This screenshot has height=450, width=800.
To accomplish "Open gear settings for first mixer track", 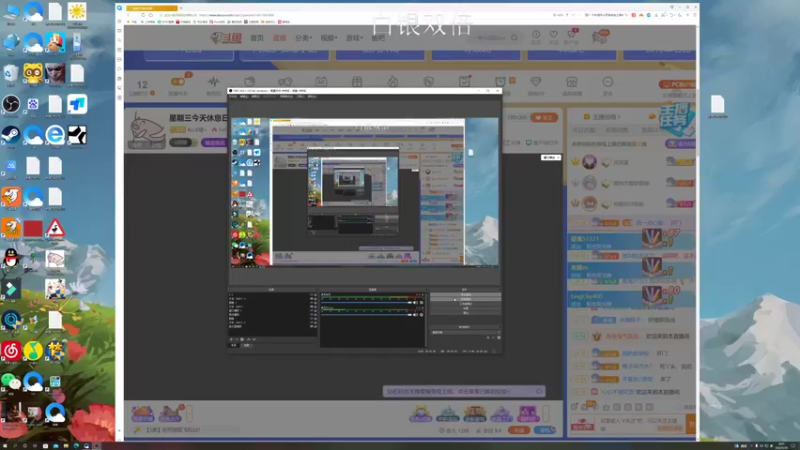I will tap(421, 303).
